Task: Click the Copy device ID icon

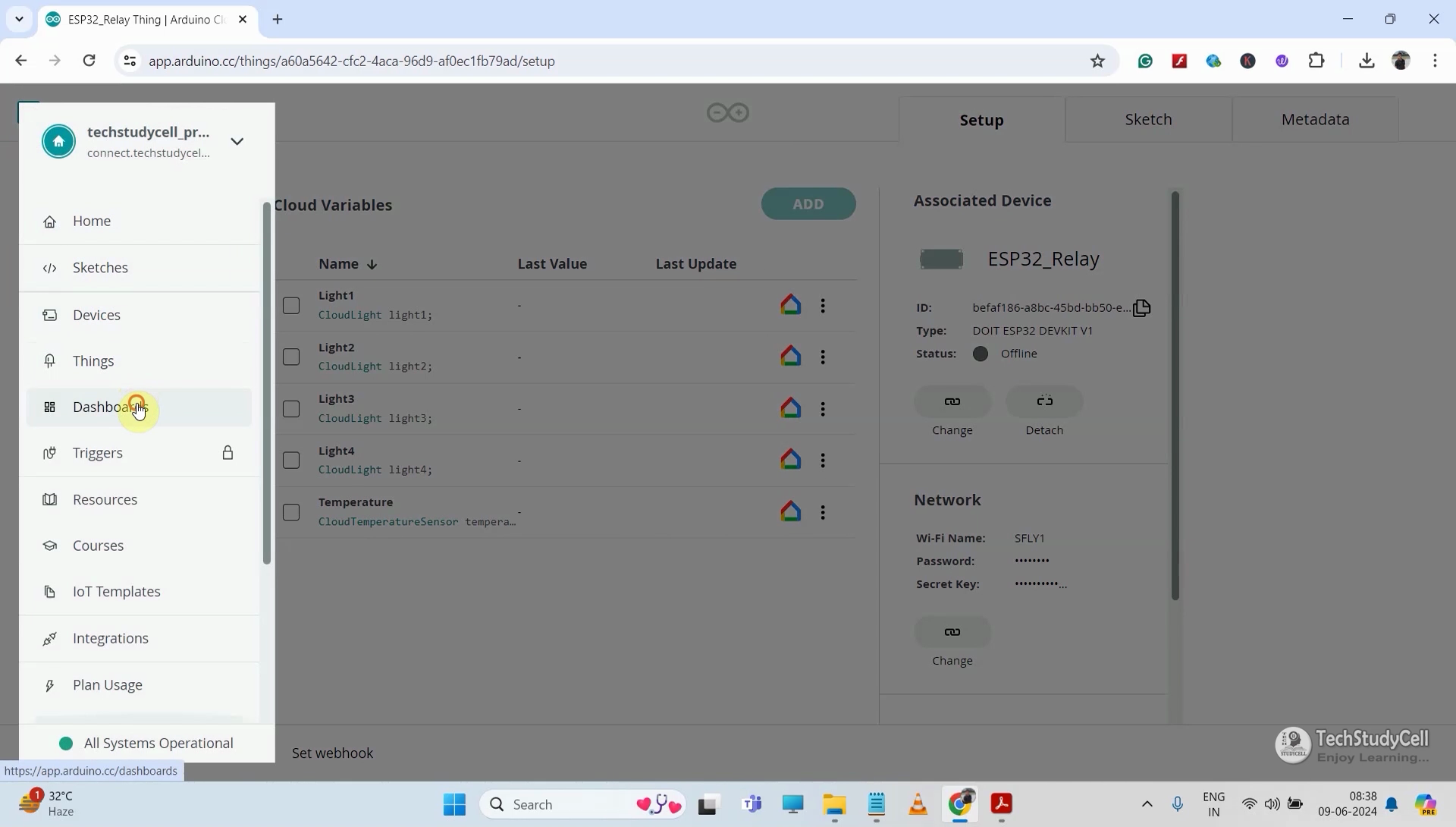Action: (1142, 307)
